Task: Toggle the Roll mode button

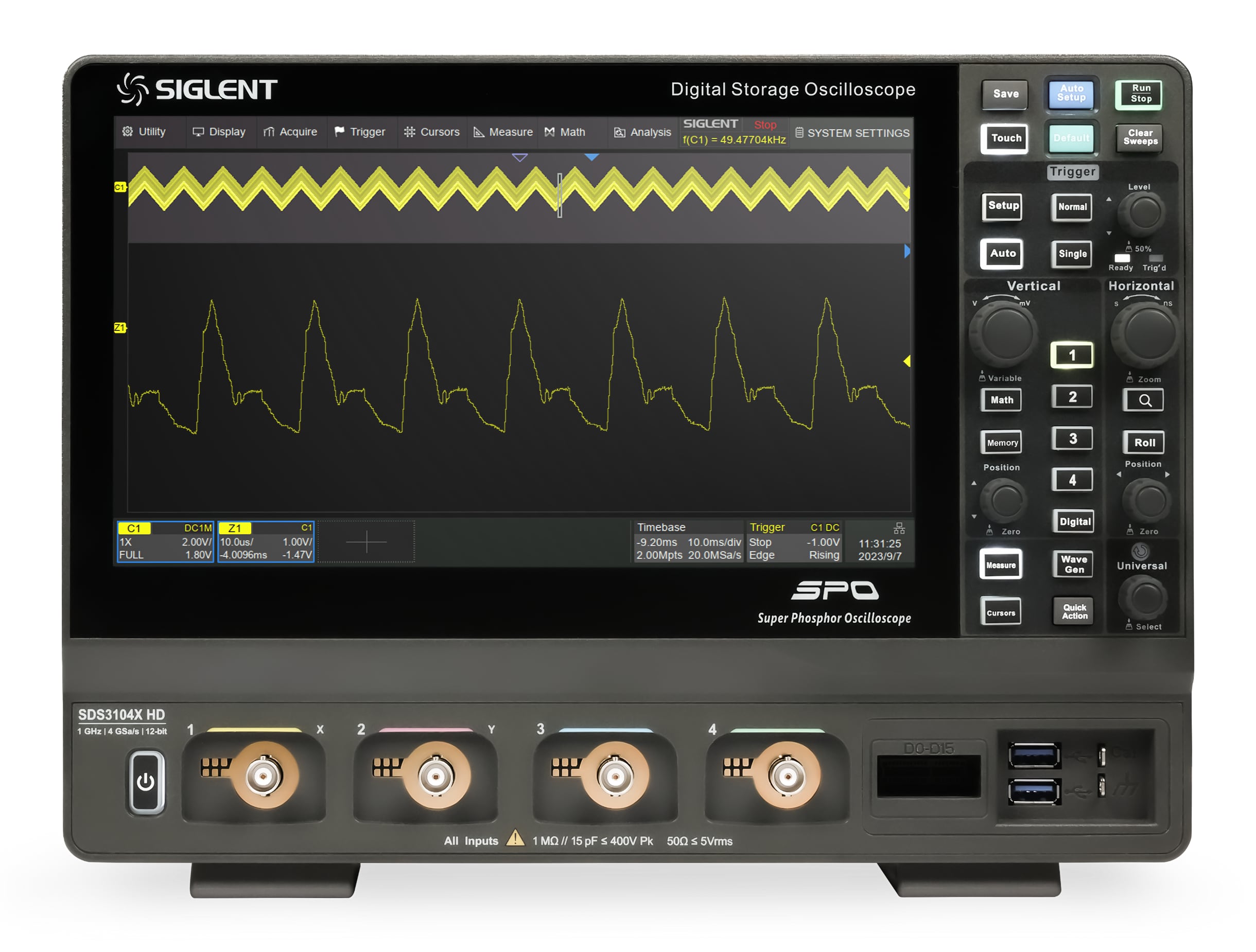Action: (x=1145, y=442)
